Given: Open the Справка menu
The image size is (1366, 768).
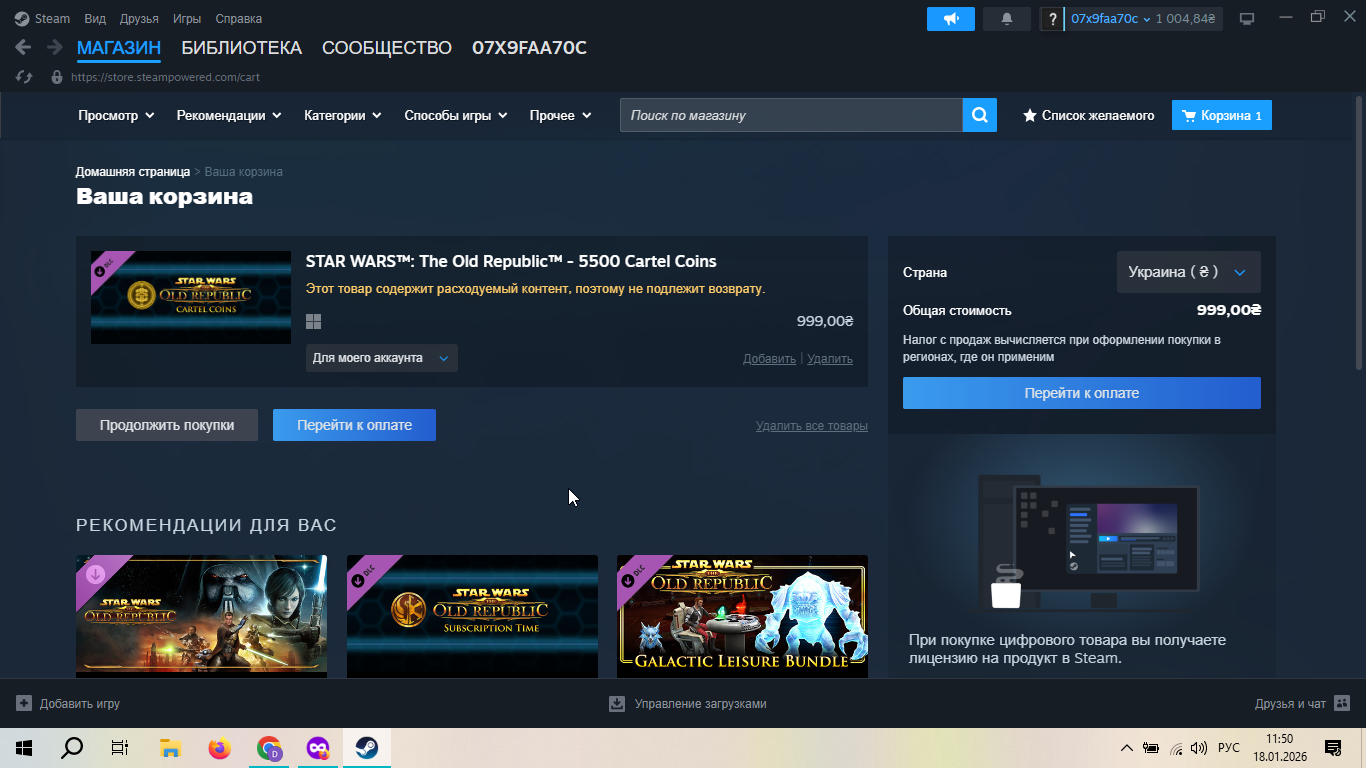Looking at the screenshot, I should 239,19.
